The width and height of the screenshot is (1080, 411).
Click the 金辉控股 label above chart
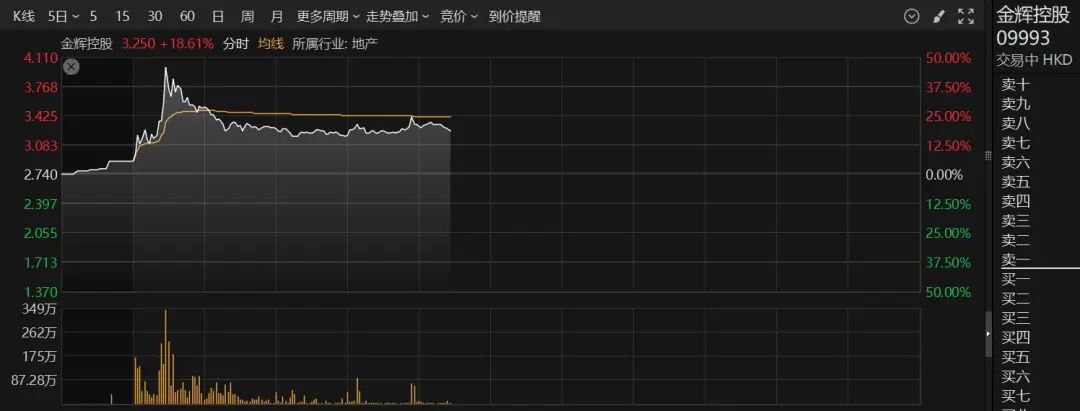[87, 44]
